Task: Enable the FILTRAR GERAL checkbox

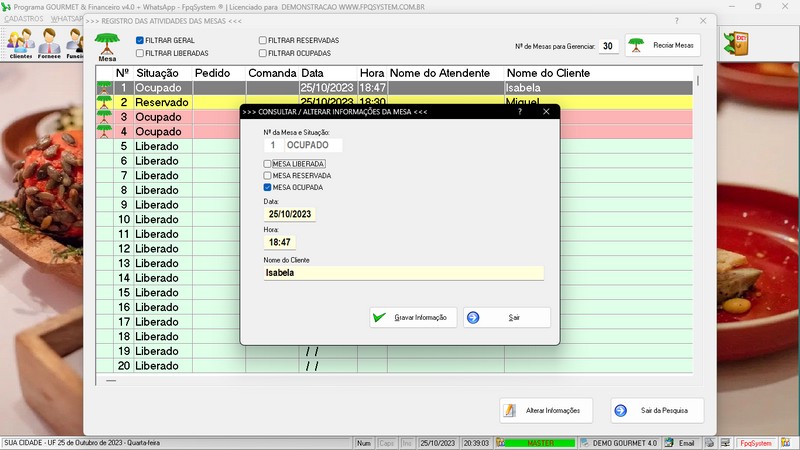Action: 140,40
